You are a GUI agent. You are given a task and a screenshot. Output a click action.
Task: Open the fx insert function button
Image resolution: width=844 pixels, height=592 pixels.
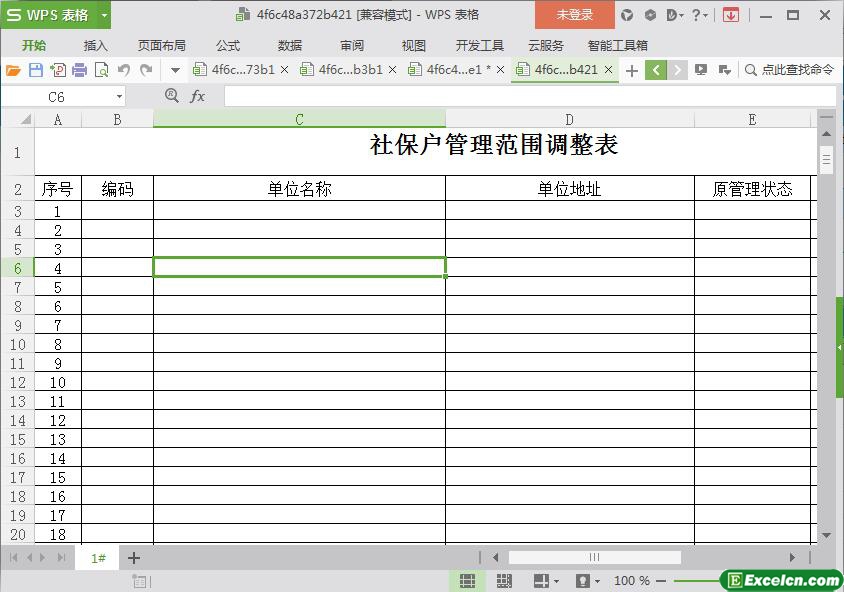(x=198, y=96)
